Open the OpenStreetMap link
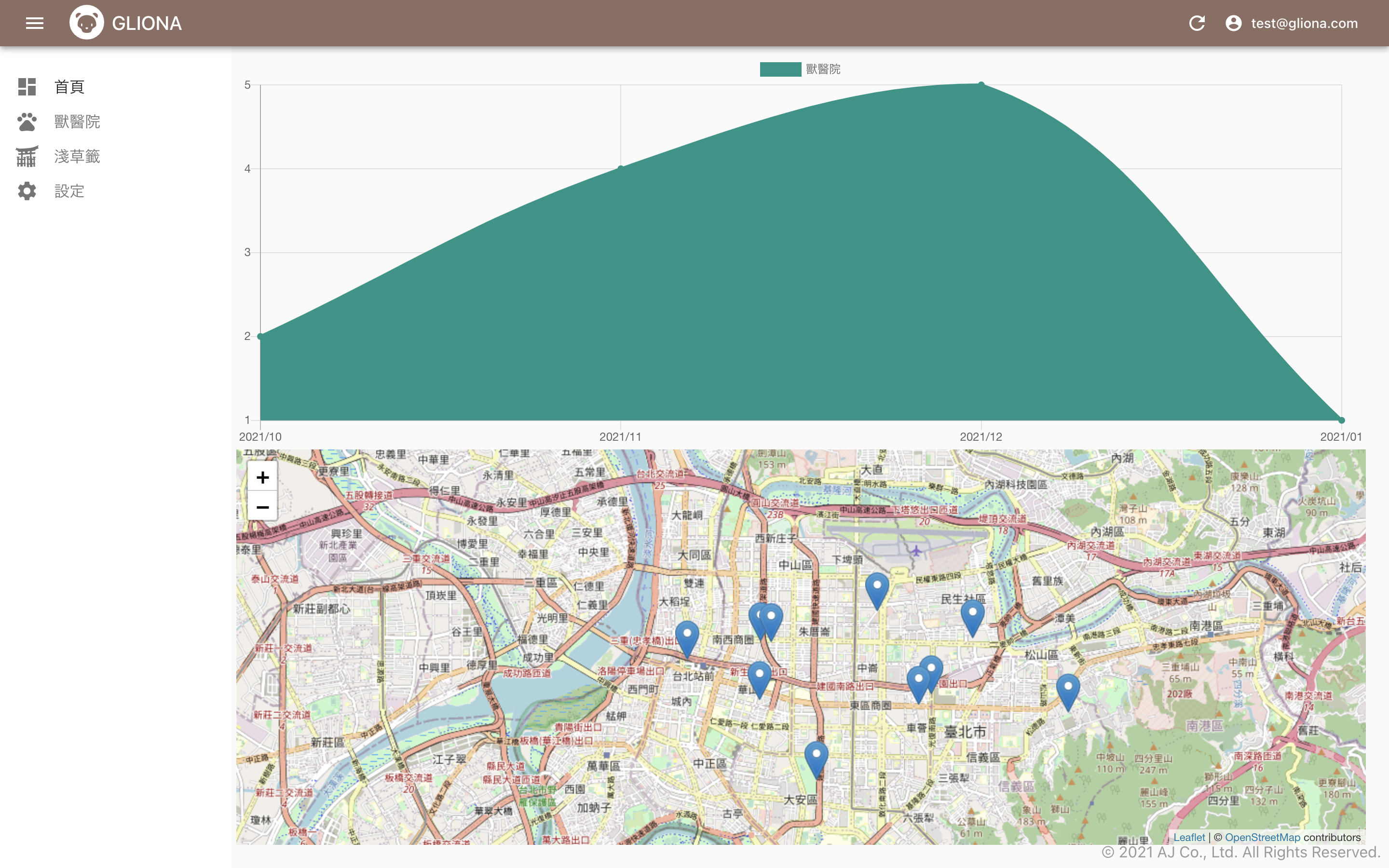This screenshot has width=1389, height=868. tap(1262, 837)
